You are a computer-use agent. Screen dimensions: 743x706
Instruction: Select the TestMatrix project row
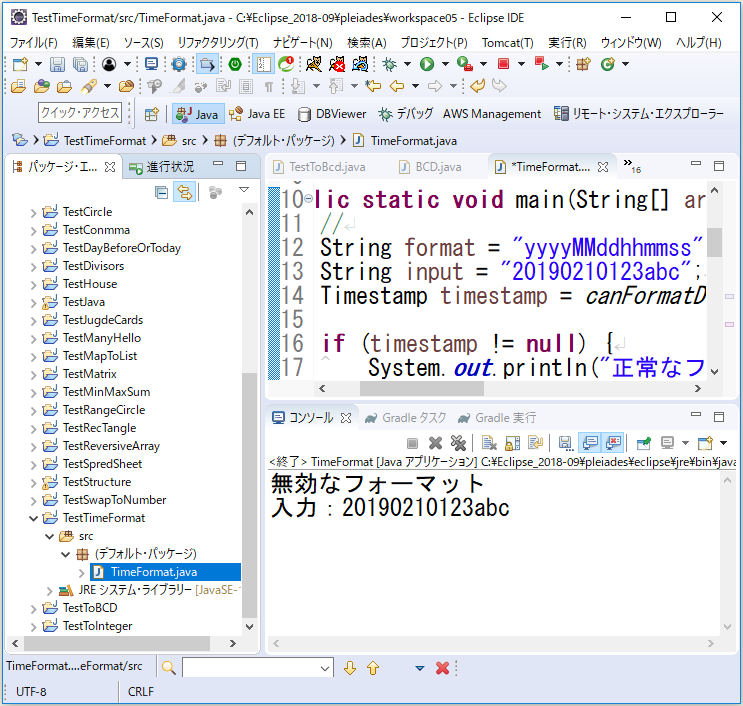tap(90, 374)
